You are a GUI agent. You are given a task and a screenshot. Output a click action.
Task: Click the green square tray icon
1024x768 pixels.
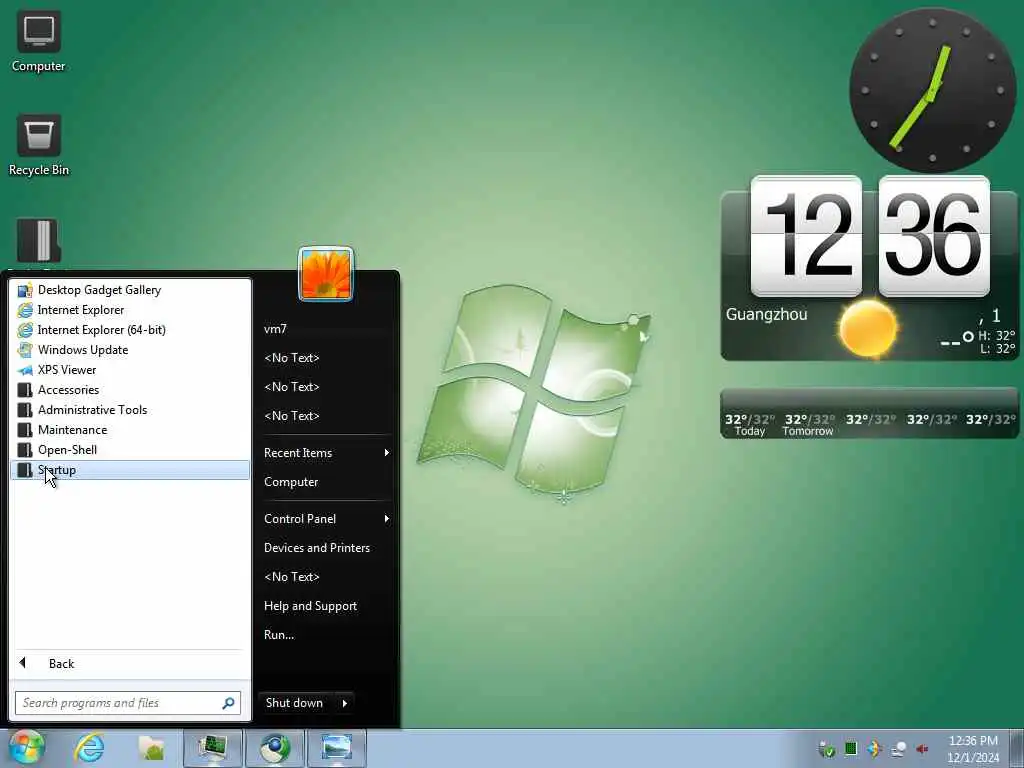click(x=851, y=748)
